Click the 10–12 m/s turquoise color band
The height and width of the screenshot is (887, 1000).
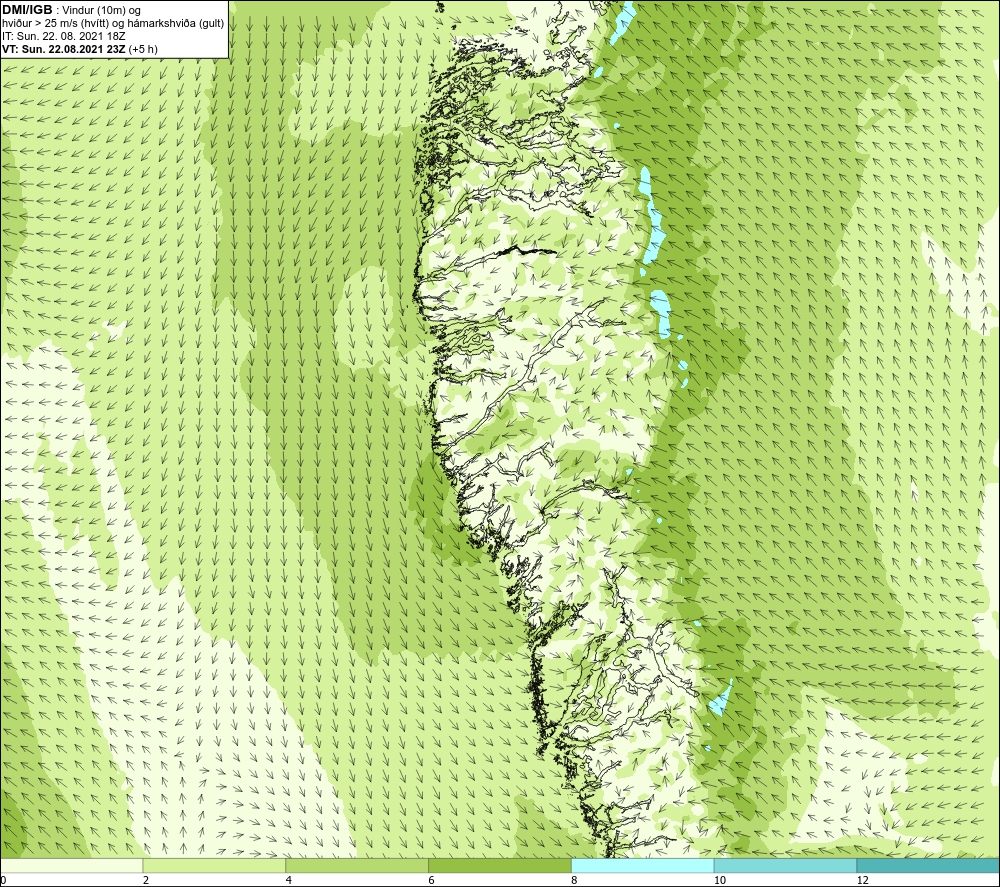[786, 865]
